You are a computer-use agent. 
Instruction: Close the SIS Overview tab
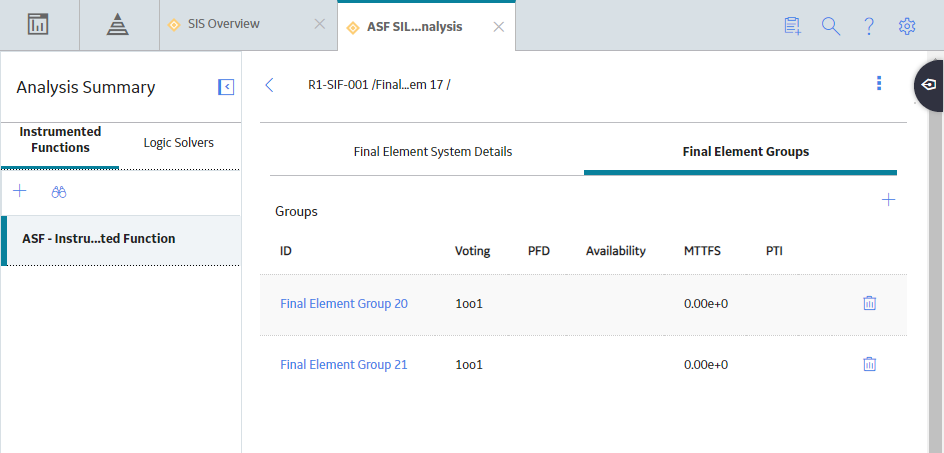pyautogui.click(x=320, y=24)
